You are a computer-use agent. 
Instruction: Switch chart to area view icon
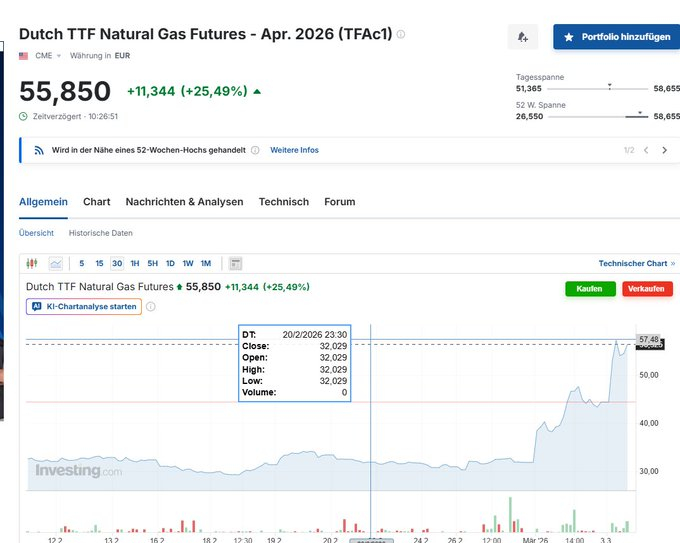coord(55,263)
